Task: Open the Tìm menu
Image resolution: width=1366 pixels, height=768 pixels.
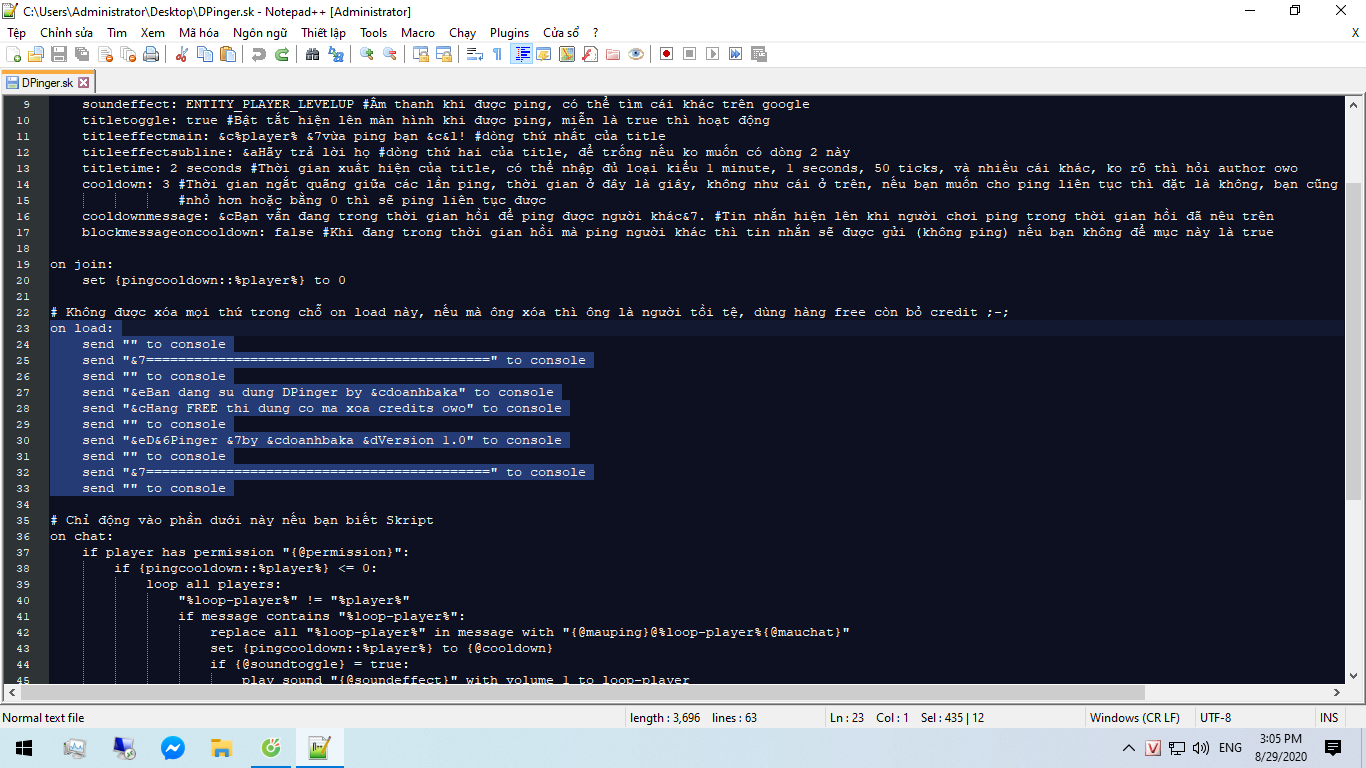Action: [x=117, y=33]
